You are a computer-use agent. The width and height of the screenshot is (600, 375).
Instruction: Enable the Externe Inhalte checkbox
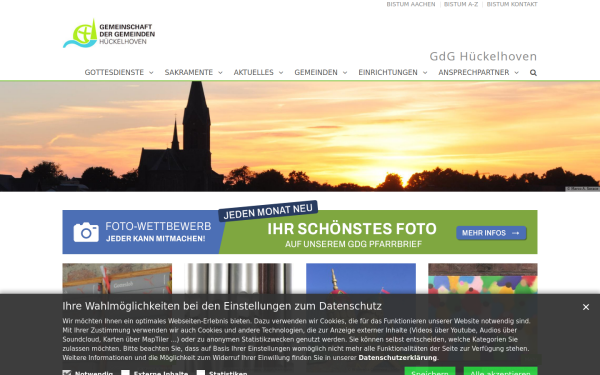(x=125, y=372)
